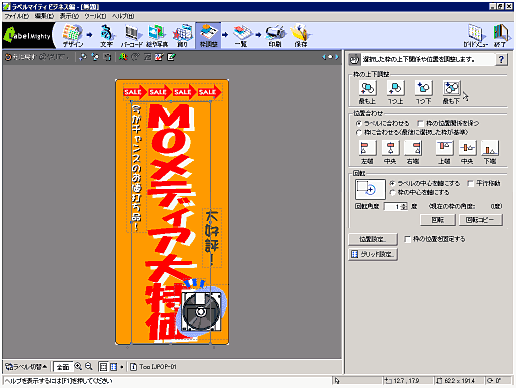This screenshot has height=388, width=516.
Task: Click the 回転 (Rotate) button
Action: pos(438,220)
